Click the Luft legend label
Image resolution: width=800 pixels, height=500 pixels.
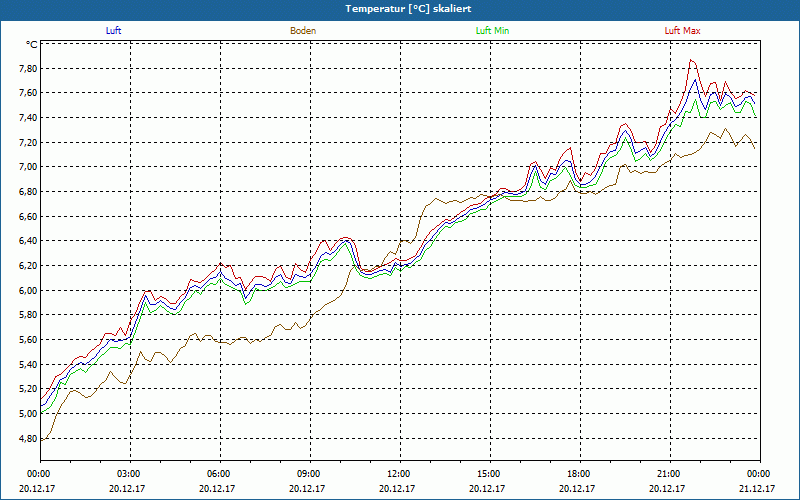113,31
